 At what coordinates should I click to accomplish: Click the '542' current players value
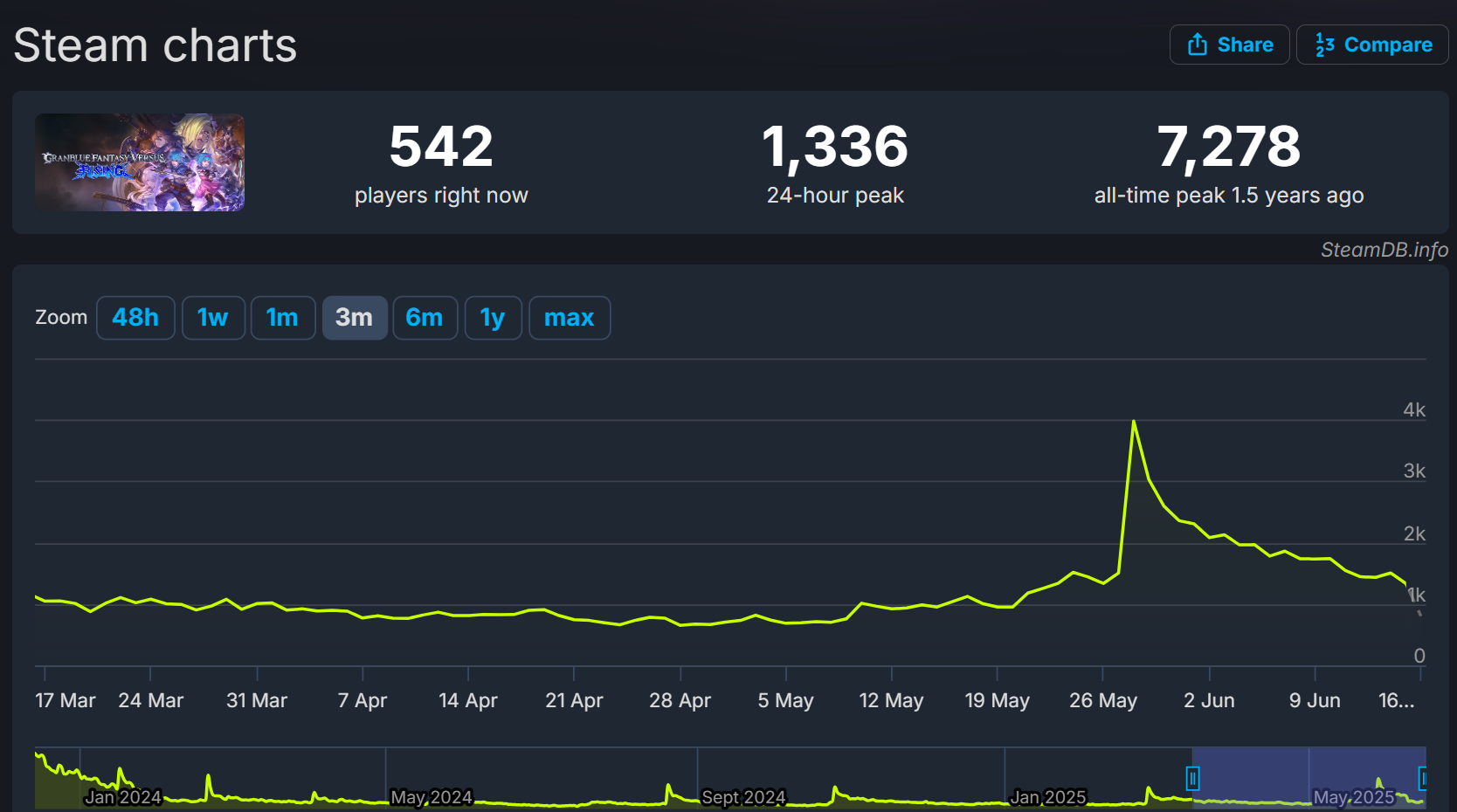click(441, 147)
